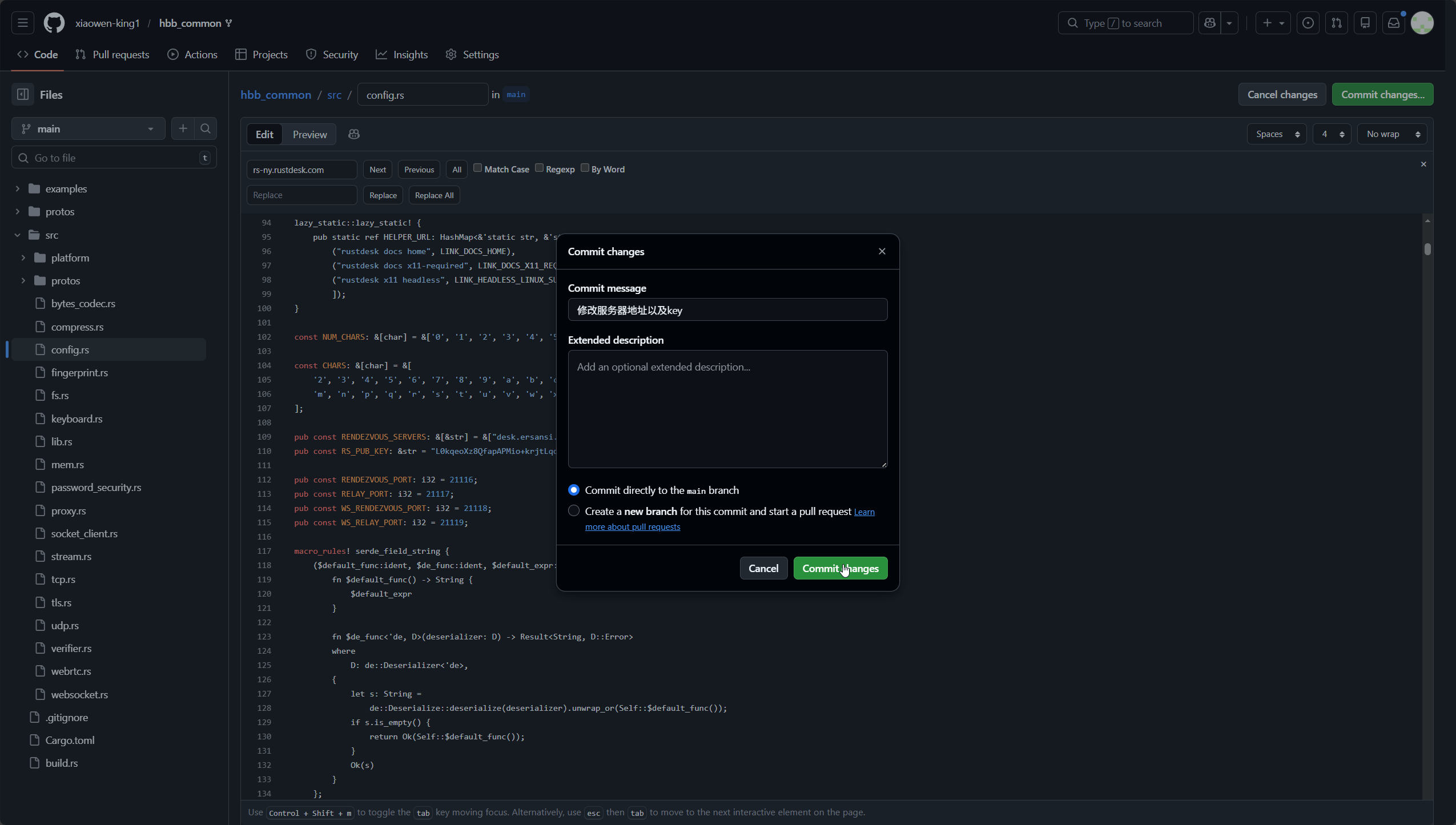Screen dimensions: 1456x825
Task: Open the pull requests header icon
Action: (1336, 23)
